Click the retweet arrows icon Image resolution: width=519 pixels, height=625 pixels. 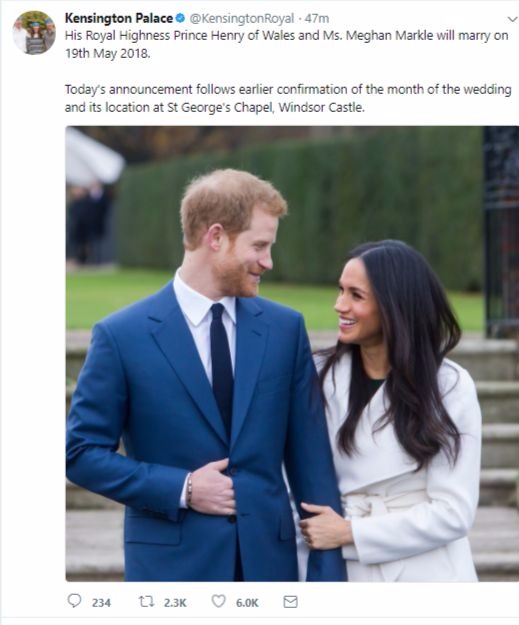point(146,601)
